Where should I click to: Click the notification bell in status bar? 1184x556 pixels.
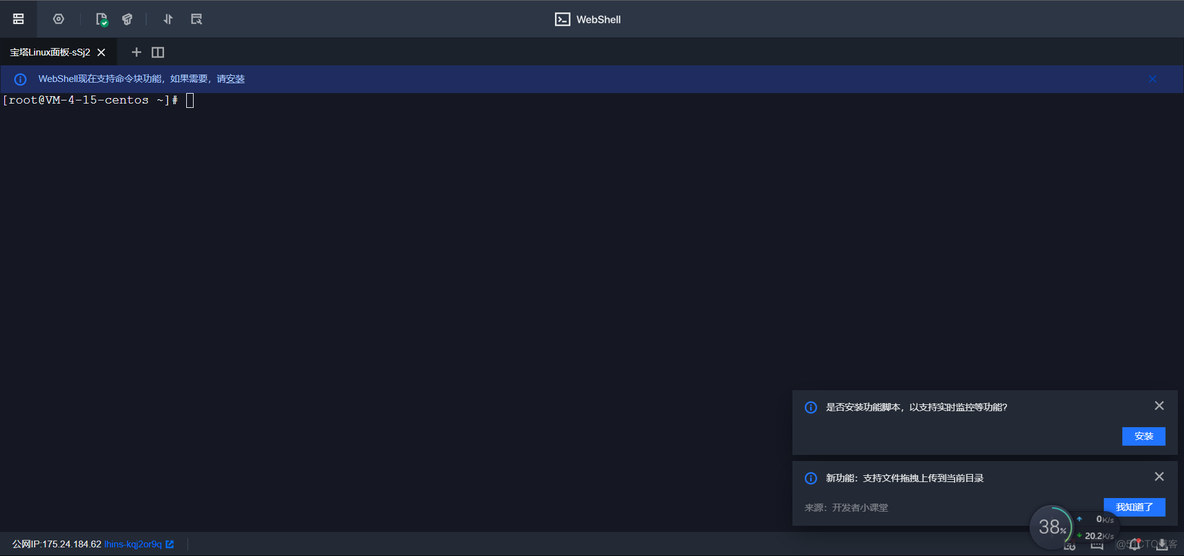click(x=1134, y=544)
